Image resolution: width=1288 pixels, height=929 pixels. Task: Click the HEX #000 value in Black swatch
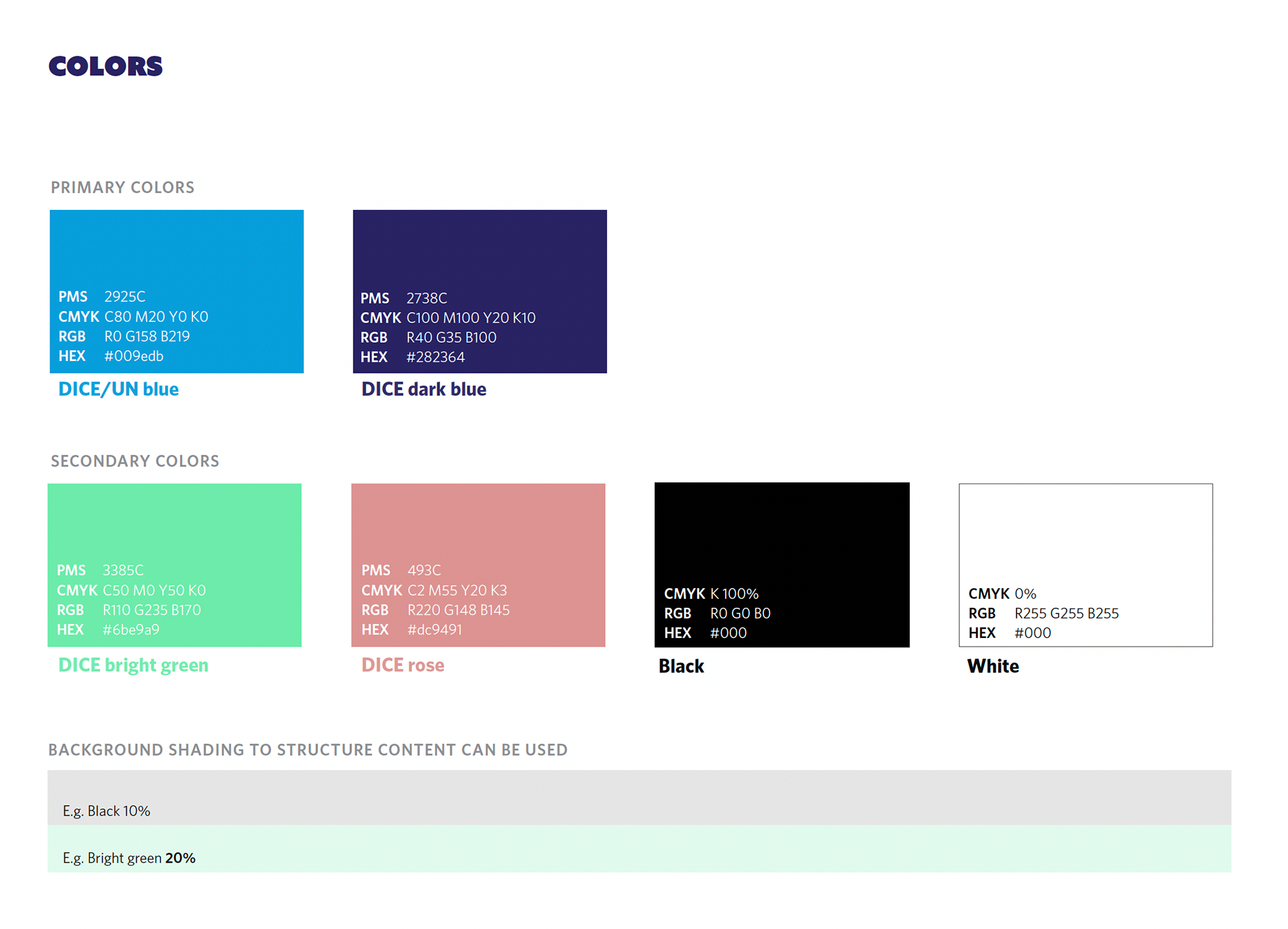tap(729, 633)
